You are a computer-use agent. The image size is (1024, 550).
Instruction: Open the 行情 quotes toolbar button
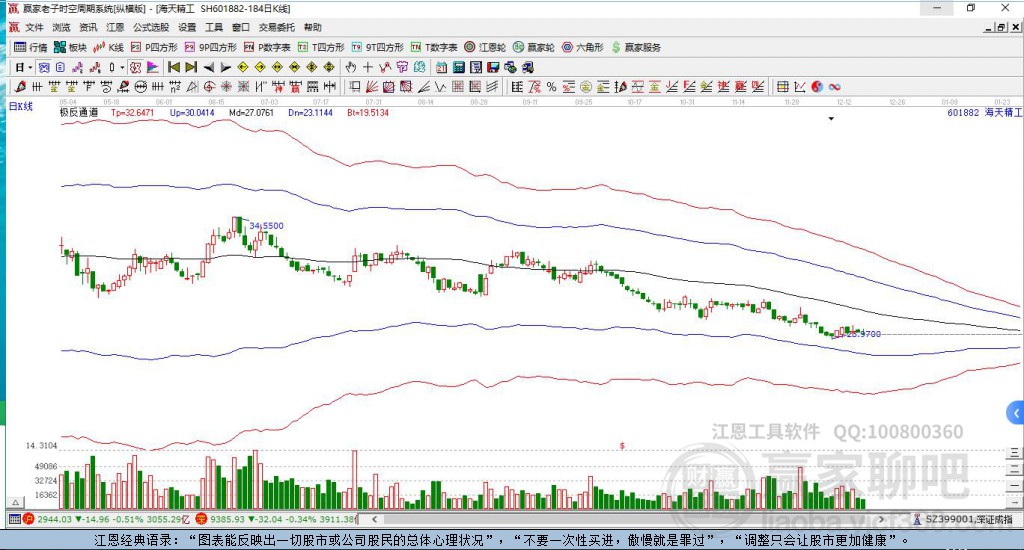click(31, 47)
